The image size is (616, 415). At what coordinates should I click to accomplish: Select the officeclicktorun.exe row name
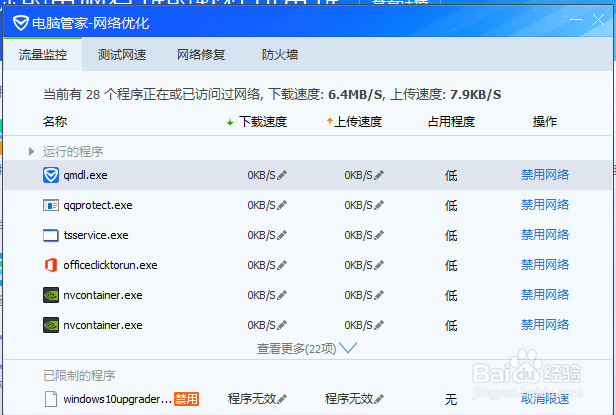[110, 265]
